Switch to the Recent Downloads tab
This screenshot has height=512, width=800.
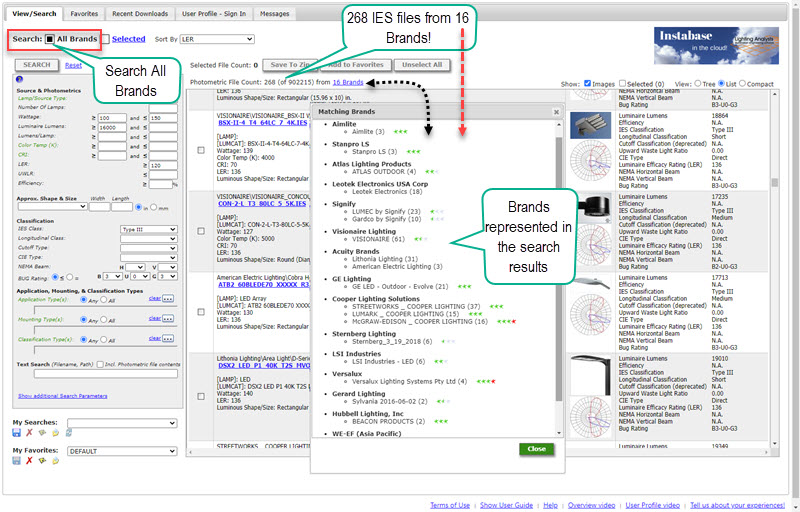coord(140,14)
